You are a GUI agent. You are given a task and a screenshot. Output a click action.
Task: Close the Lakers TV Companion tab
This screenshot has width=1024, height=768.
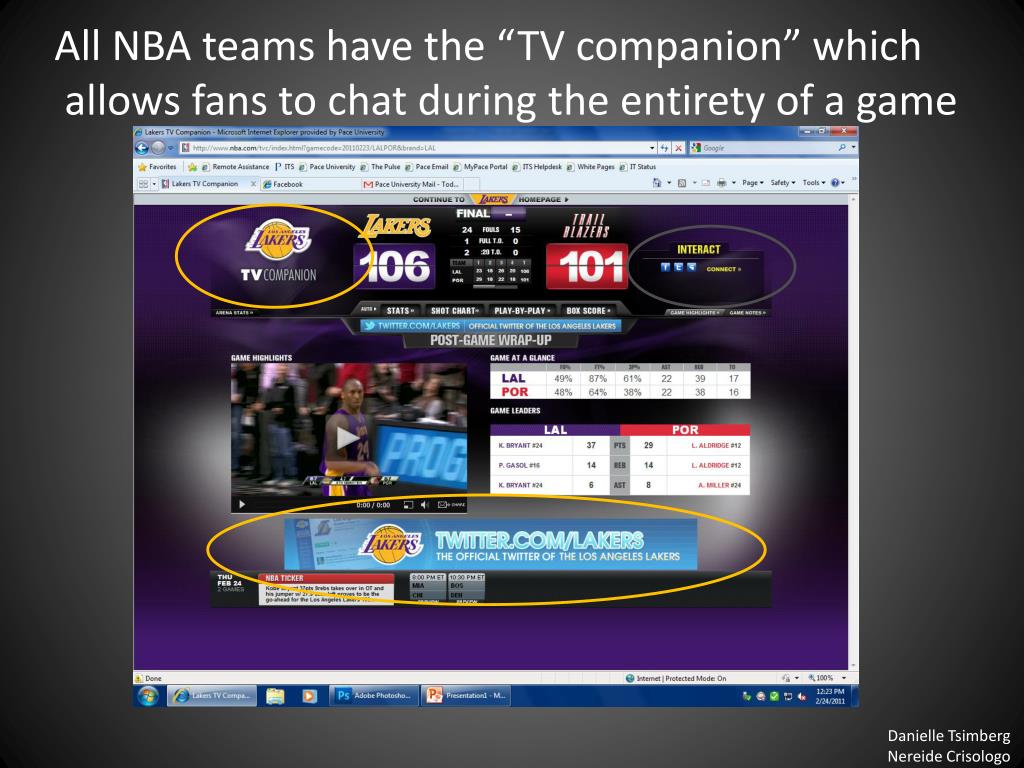[x=253, y=184]
